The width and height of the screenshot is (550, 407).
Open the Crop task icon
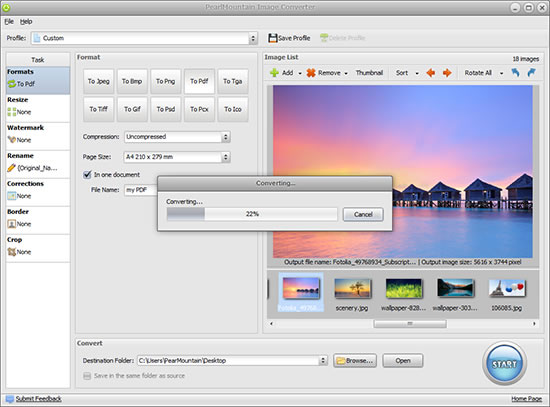click(12, 252)
